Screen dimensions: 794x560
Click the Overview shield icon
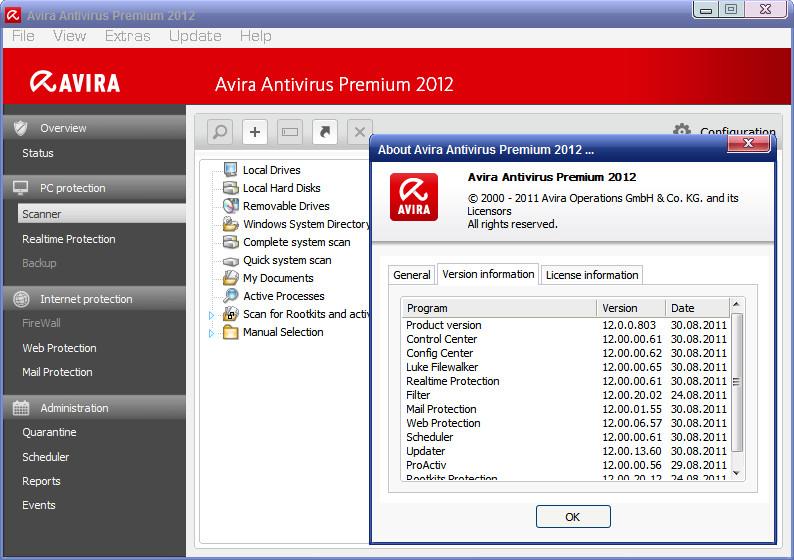21,128
